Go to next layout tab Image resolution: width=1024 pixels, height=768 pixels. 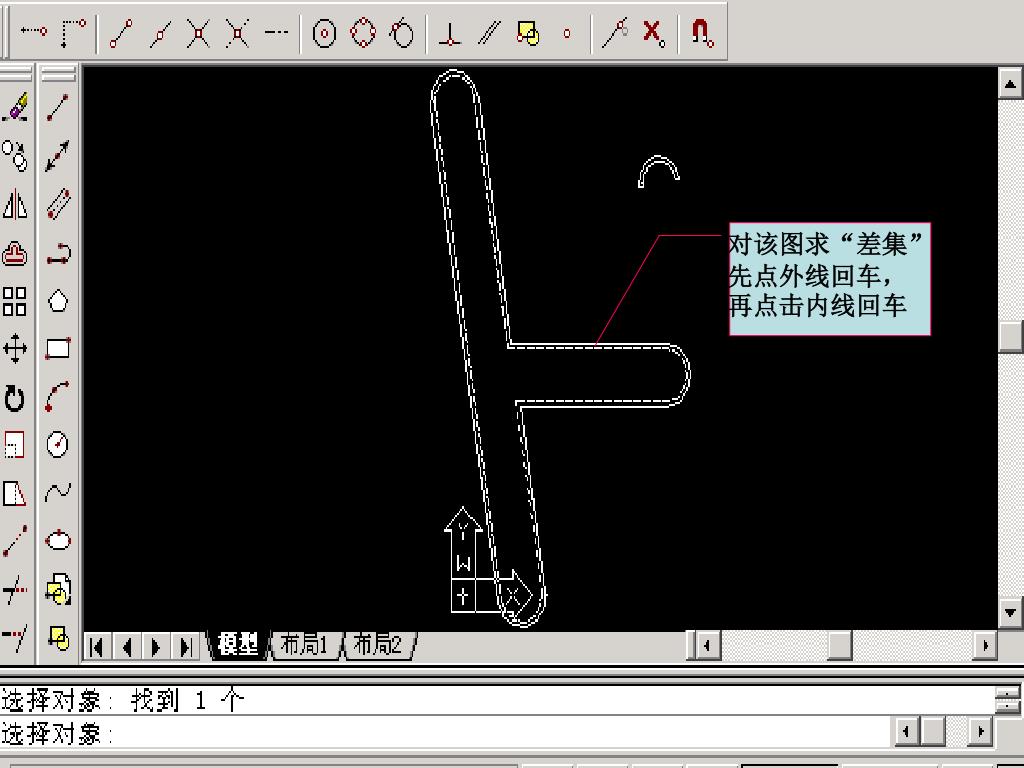(x=156, y=647)
